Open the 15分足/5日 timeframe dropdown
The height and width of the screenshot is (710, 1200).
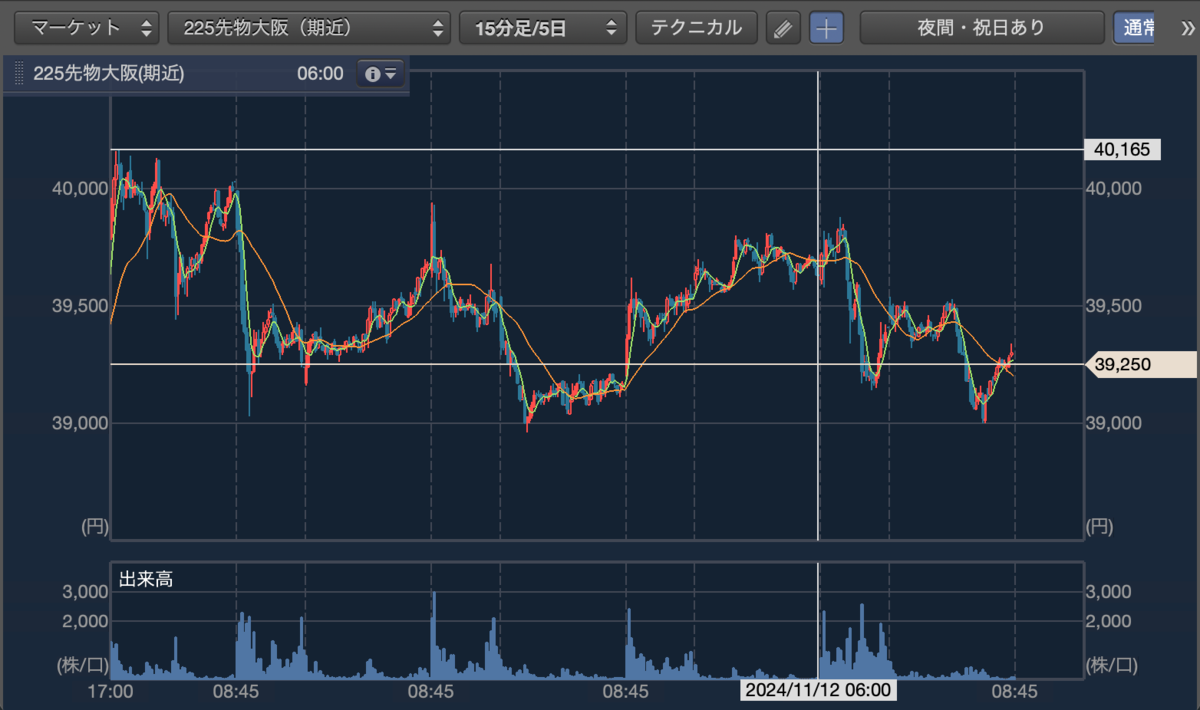tap(543, 28)
